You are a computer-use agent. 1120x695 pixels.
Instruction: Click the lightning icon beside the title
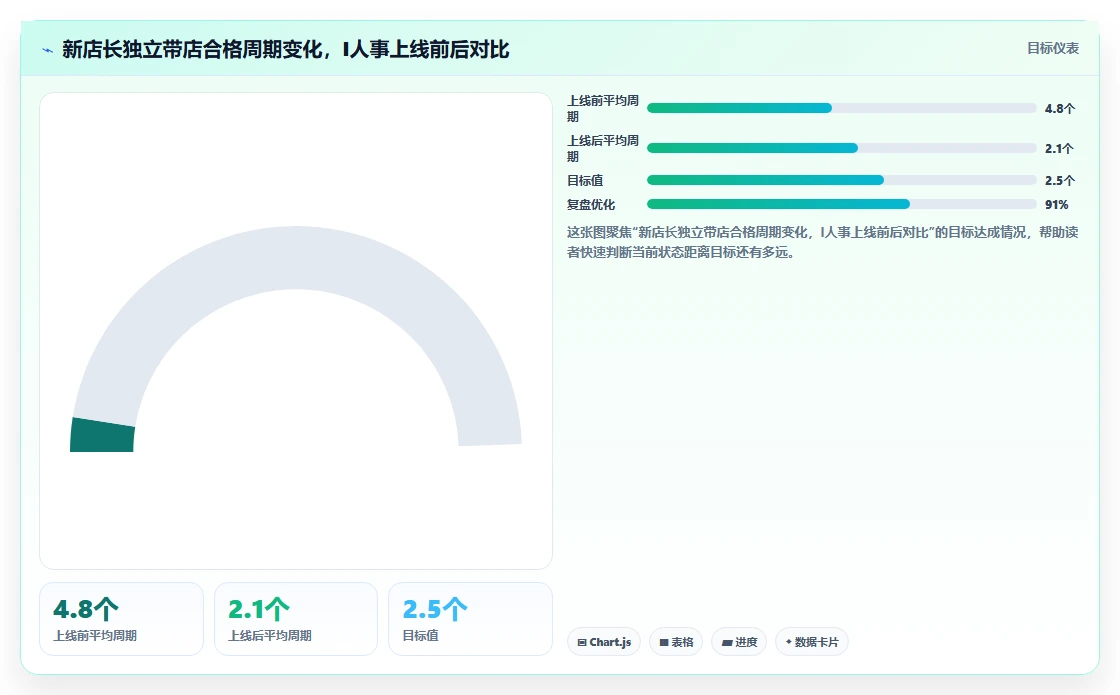coord(48,50)
